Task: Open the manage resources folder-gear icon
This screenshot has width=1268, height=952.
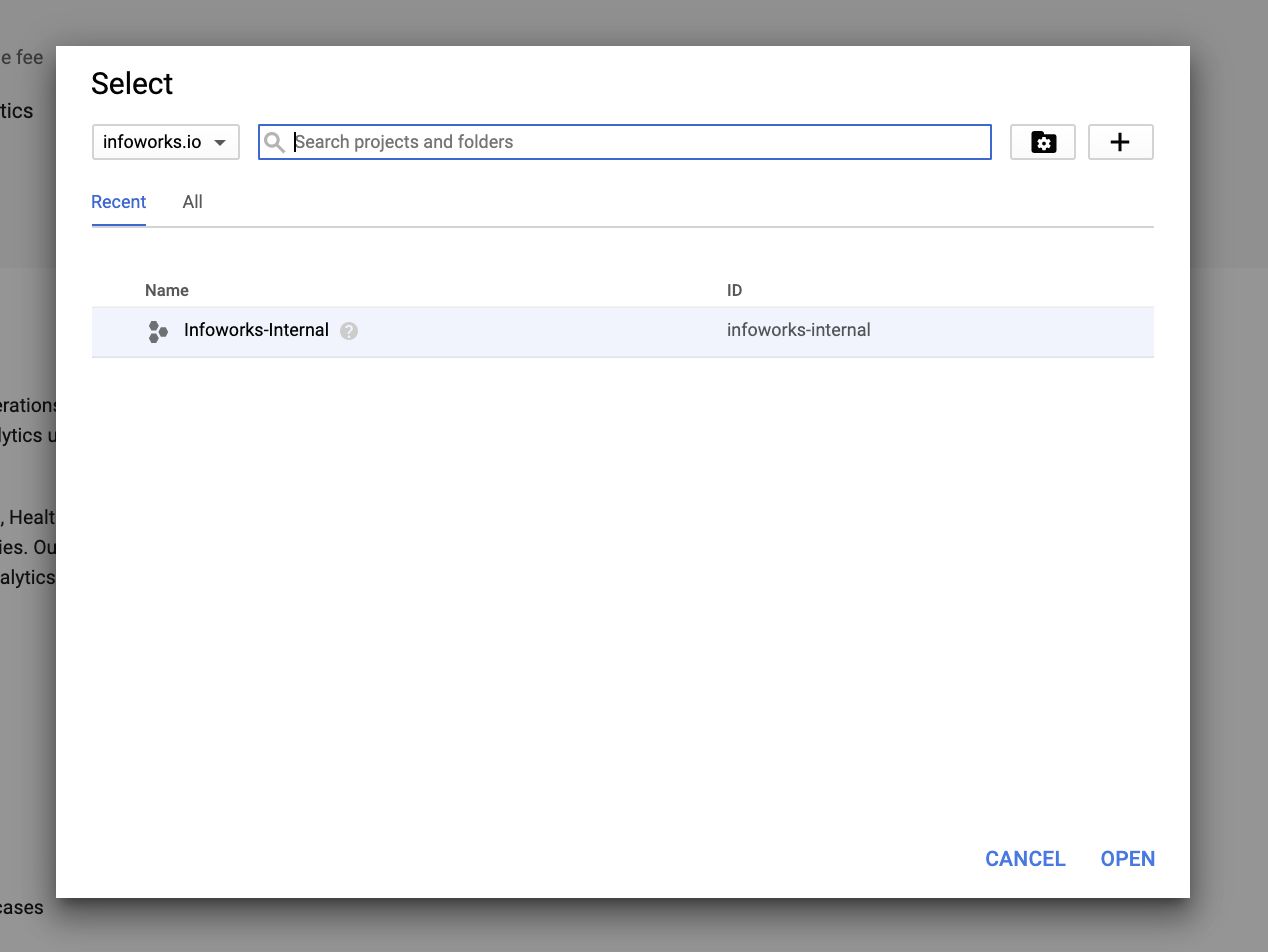Action: point(1043,142)
